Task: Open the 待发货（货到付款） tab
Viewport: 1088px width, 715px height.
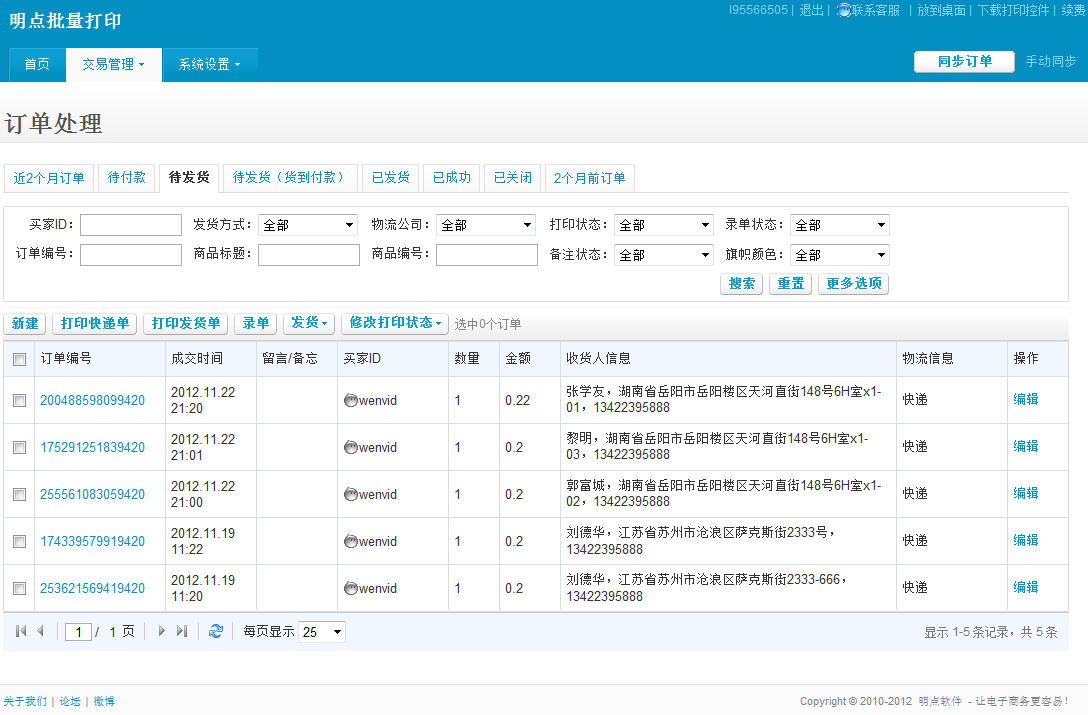Action: tap(290, 178)
